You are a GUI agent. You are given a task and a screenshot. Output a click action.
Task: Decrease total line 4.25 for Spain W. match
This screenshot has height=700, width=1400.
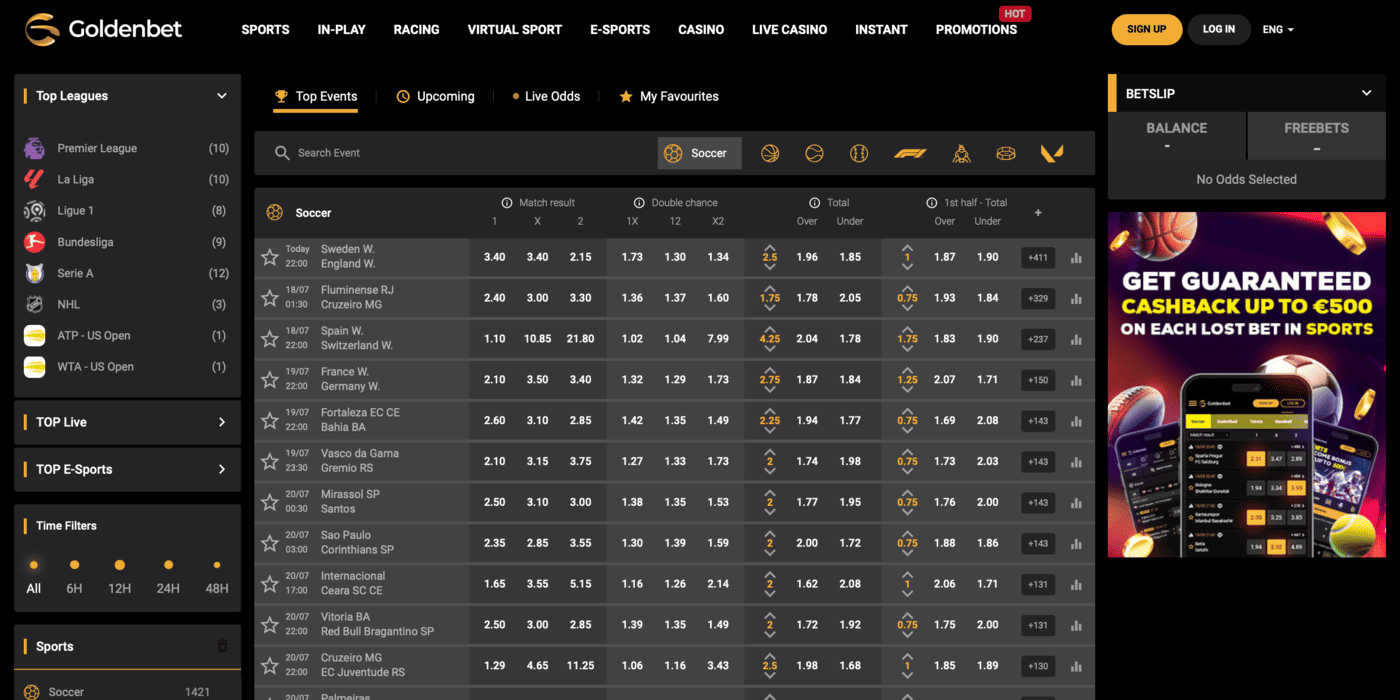pos(770,350)
